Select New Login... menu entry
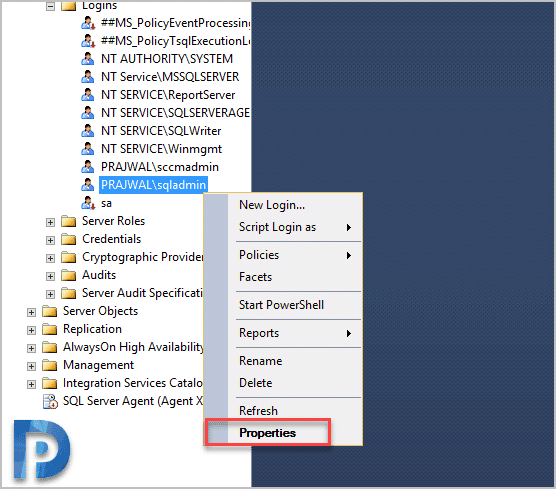The height and width of the screenshot is (489, 556). (x=272, y=205)
